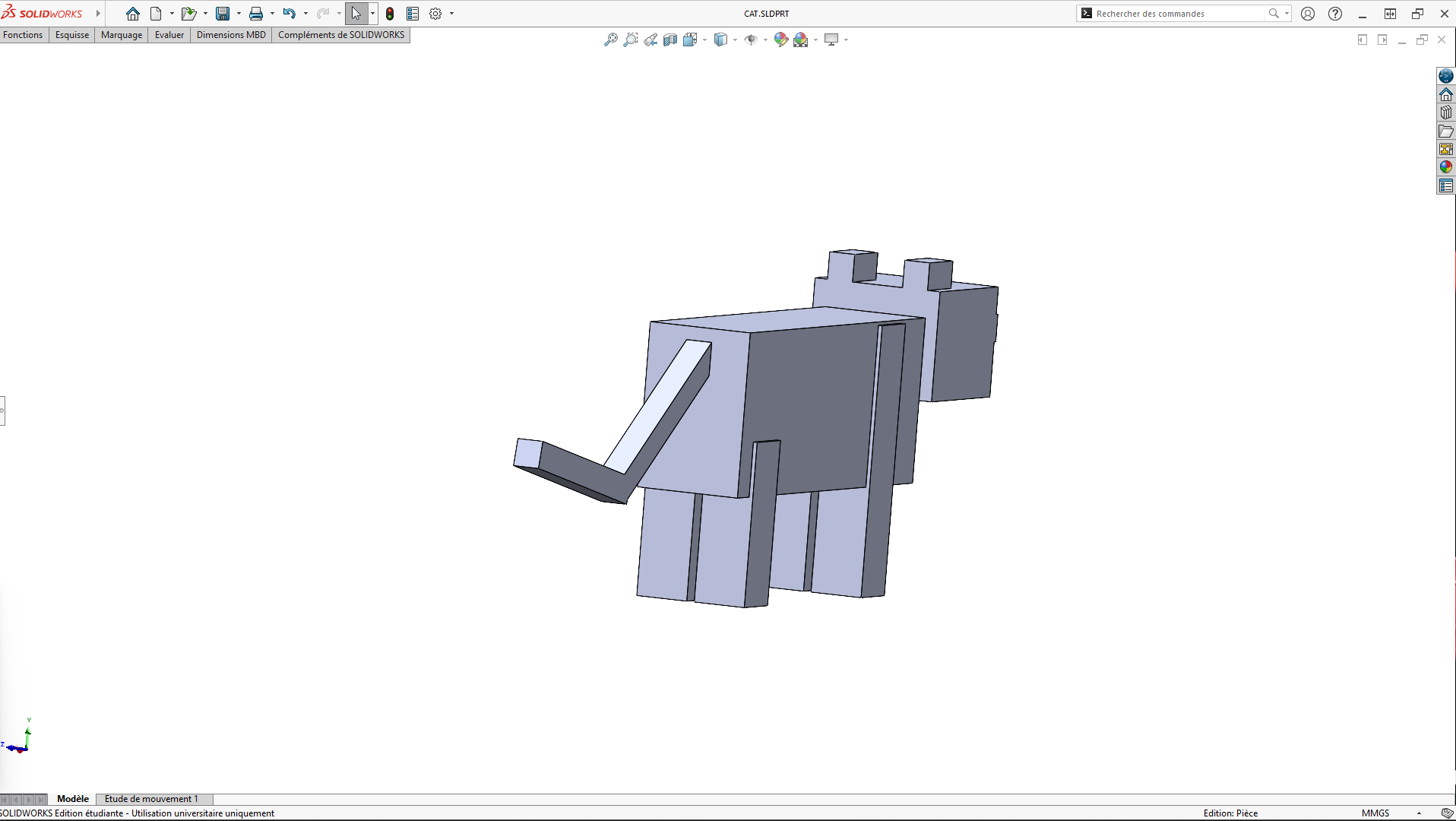This screenshot has width=1456, height=821.
Task: Expand the SOLIDWORKS menu arrow
Action: 98,14
